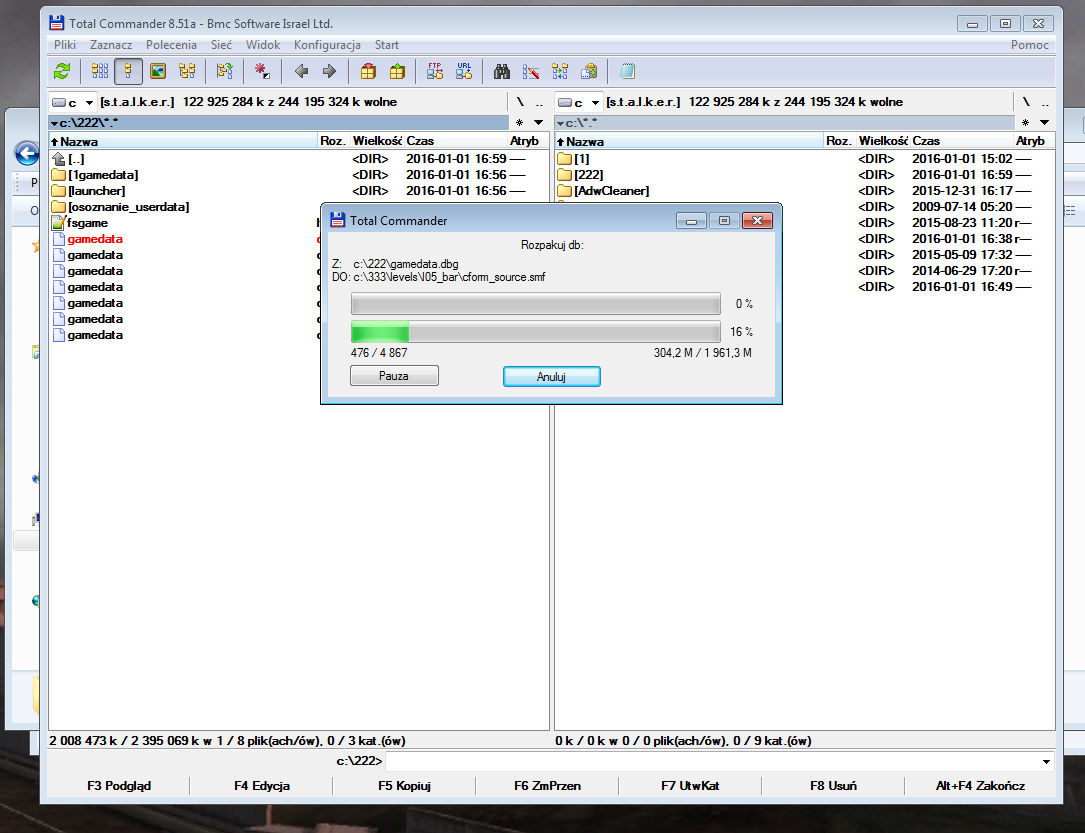Enable Thumbnail view from the toolbar
Screen dimensions: 1085x833
[158, 71]
